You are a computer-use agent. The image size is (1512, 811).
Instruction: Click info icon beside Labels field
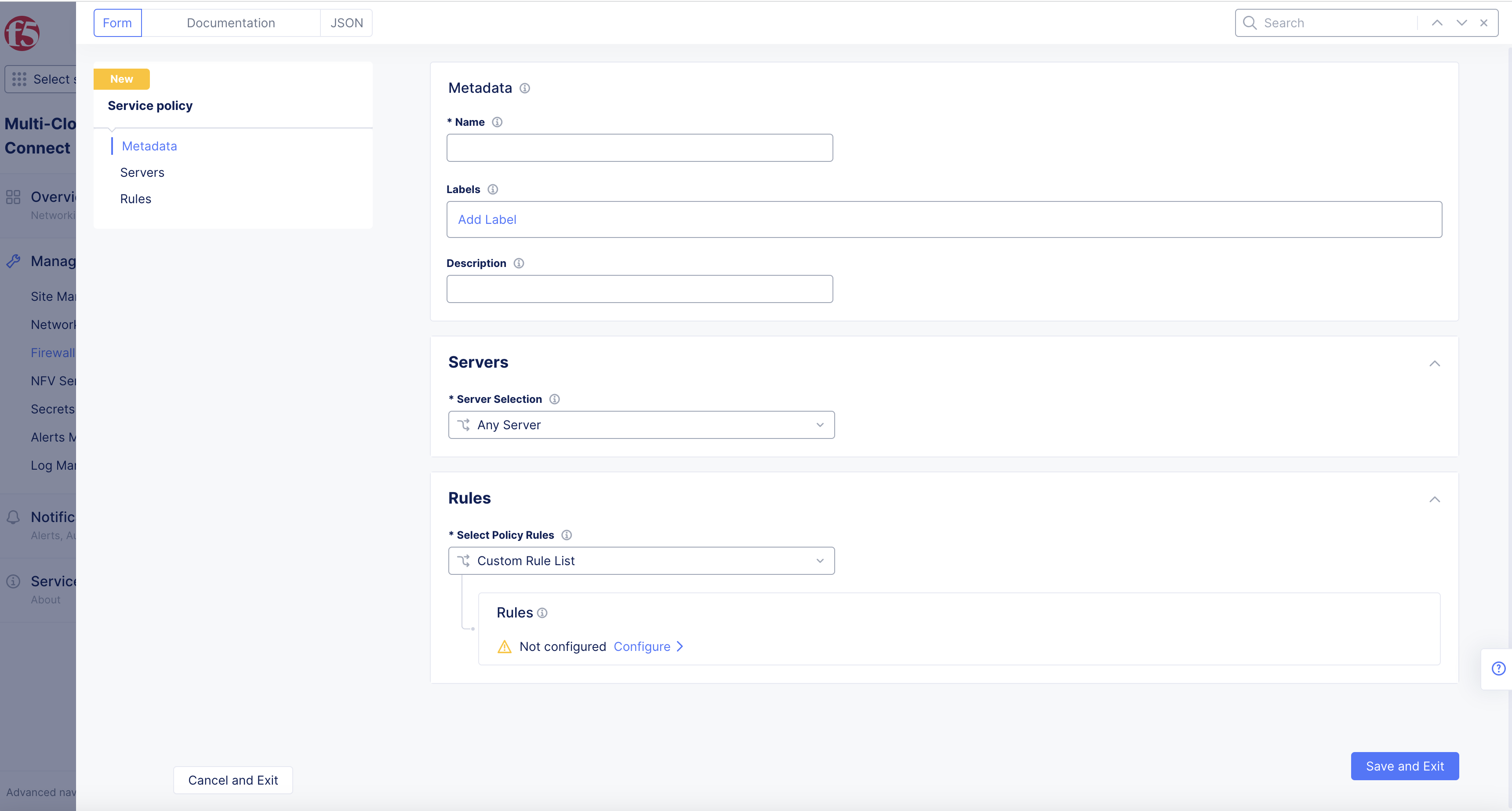[492, 189]
